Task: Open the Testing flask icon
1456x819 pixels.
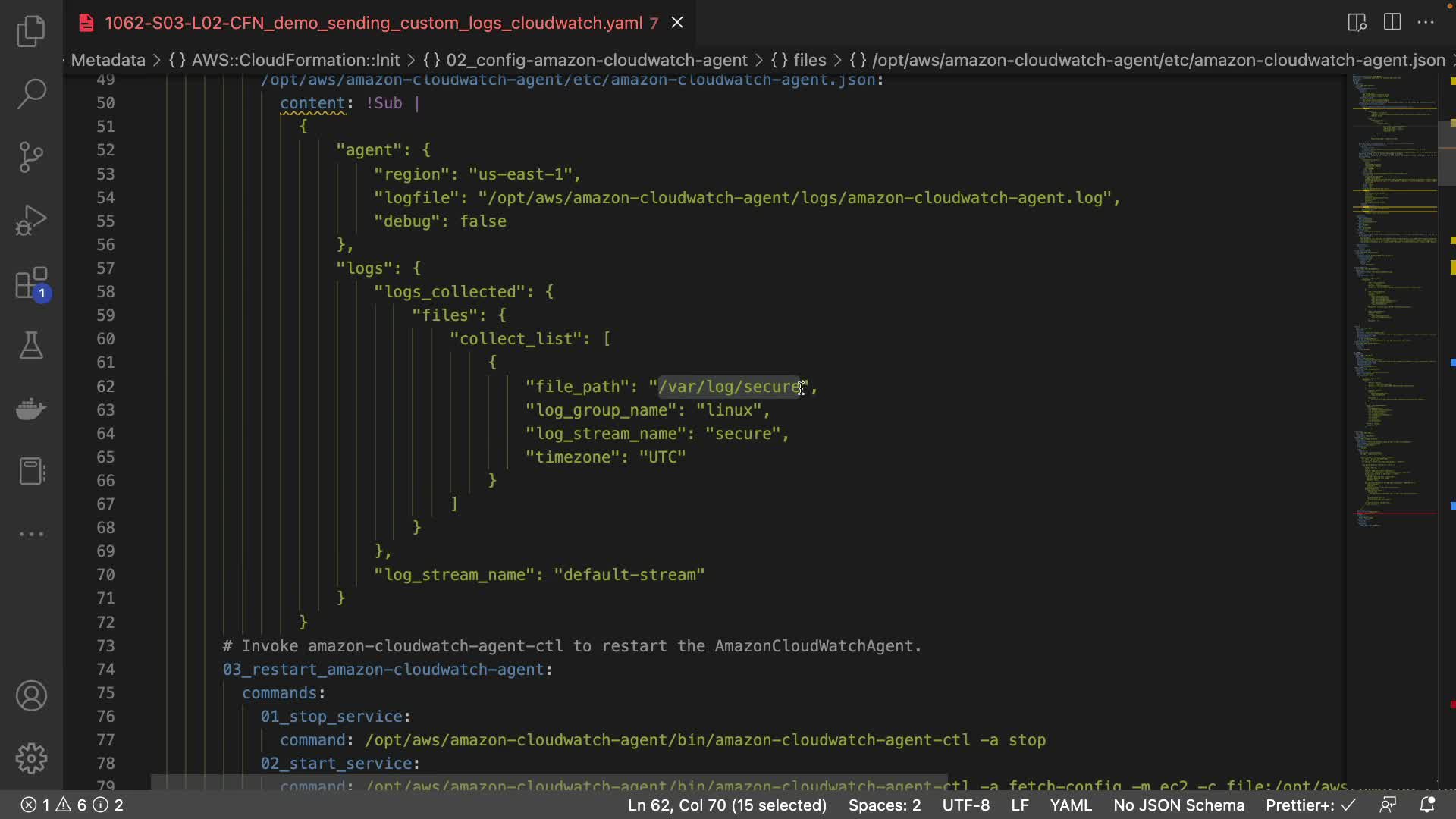Action: point(31,346)
